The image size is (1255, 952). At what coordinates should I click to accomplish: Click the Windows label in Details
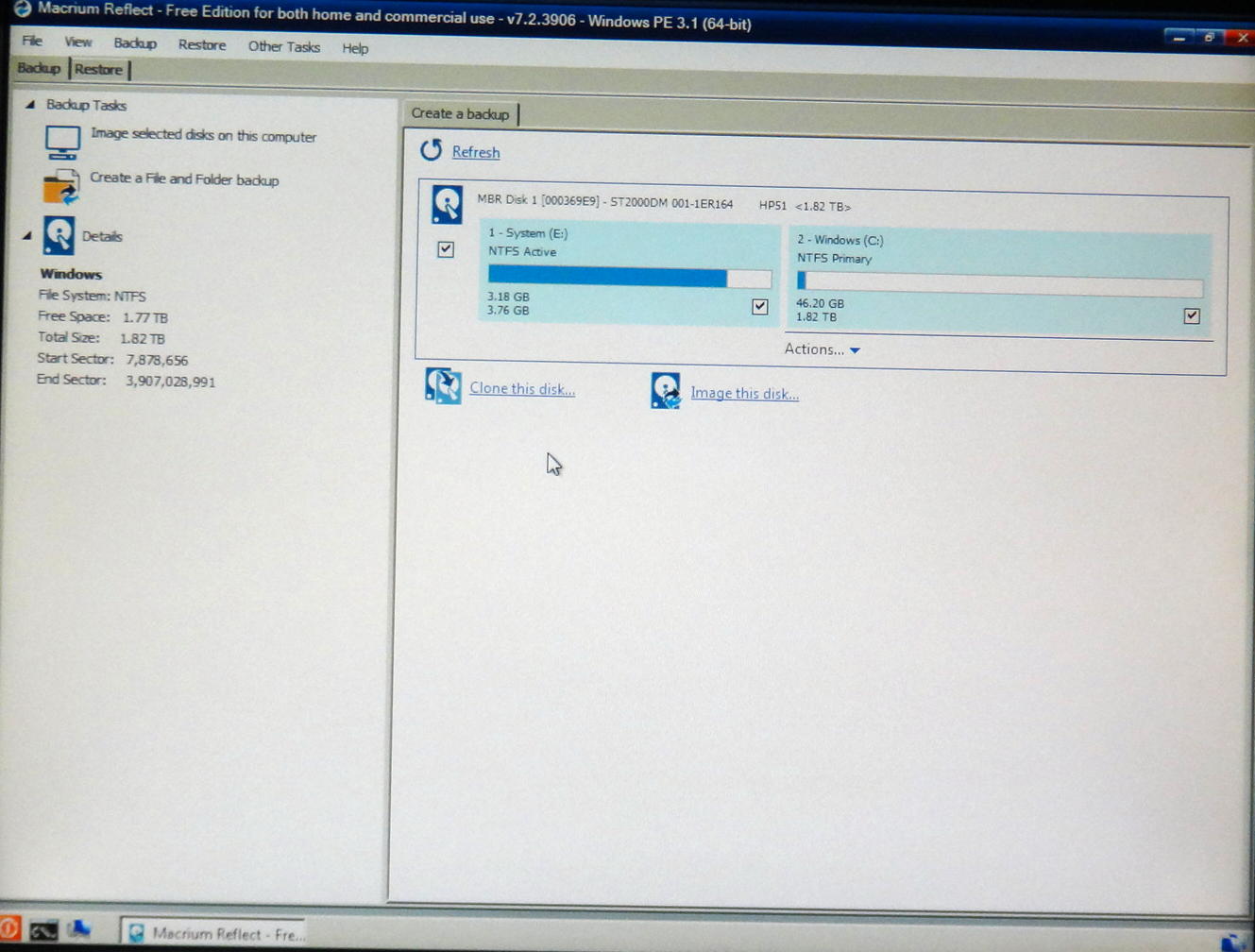pos(71,274)
